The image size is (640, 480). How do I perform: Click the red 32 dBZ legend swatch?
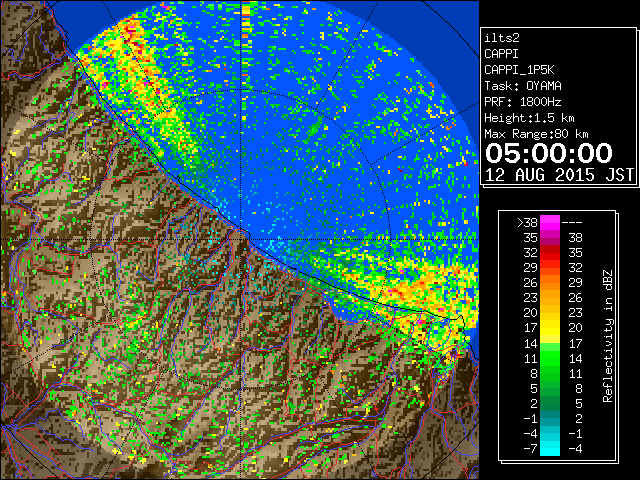550,253
